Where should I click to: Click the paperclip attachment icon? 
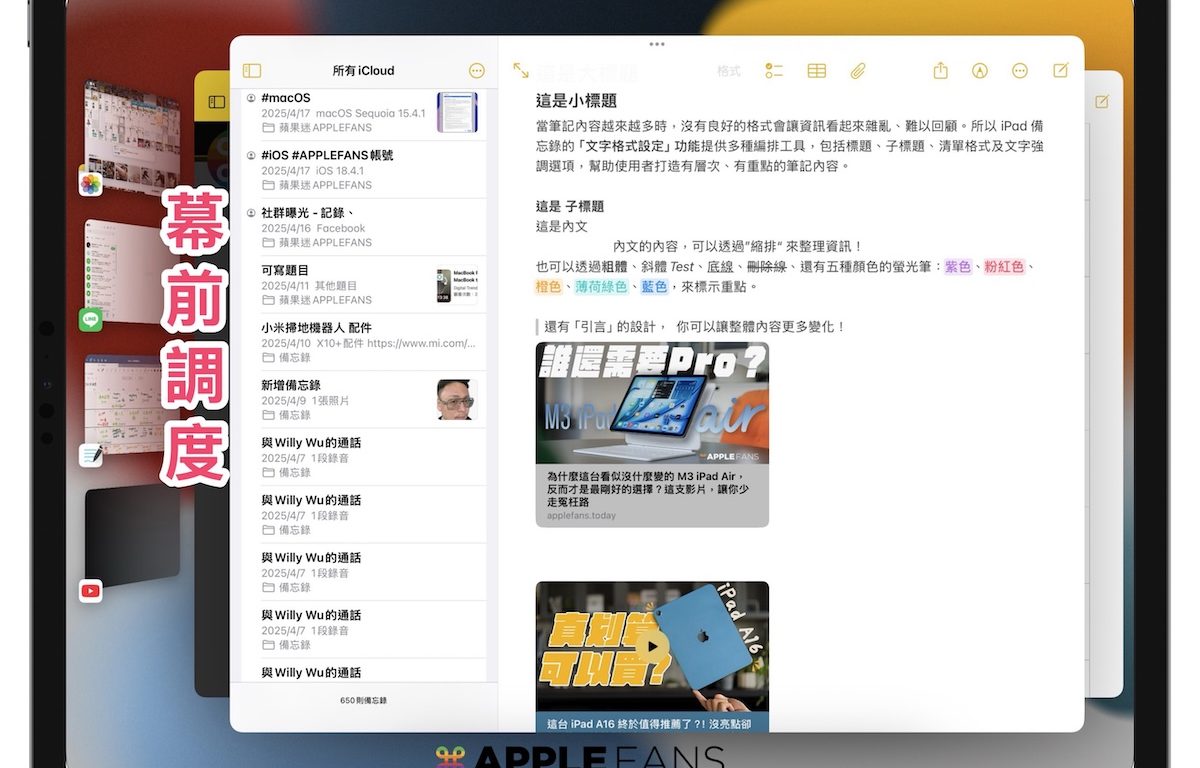[x=858, y=71]
